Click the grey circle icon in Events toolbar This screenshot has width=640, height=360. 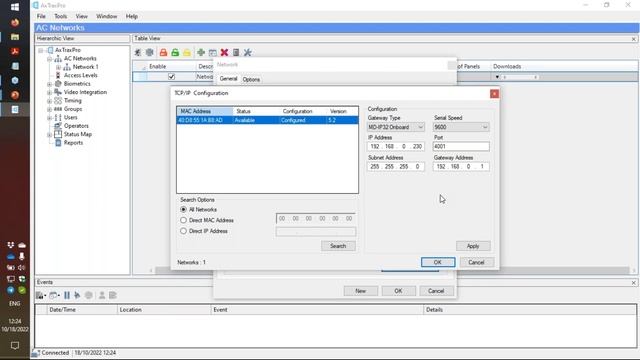click(89, 295)
